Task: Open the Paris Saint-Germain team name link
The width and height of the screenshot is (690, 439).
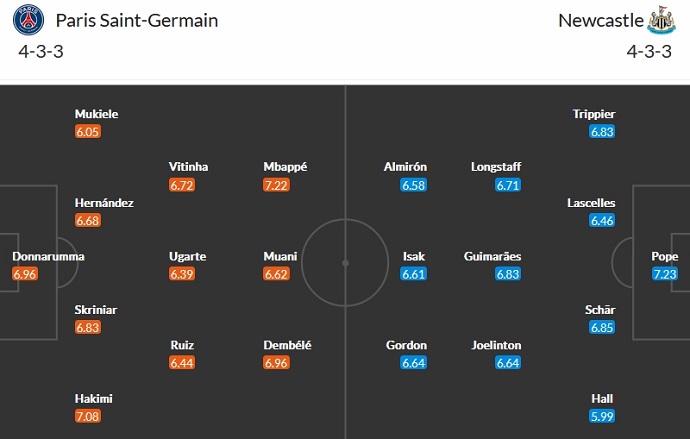Action: [x=137, y=20]
